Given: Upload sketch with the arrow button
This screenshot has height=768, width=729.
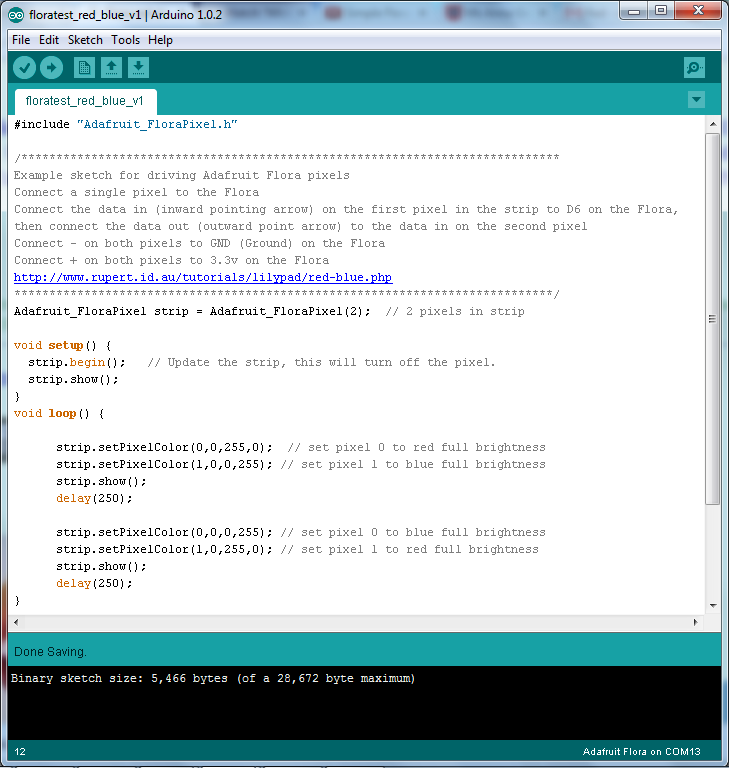Looking at the screenshot, I should [x=51, y=68].
